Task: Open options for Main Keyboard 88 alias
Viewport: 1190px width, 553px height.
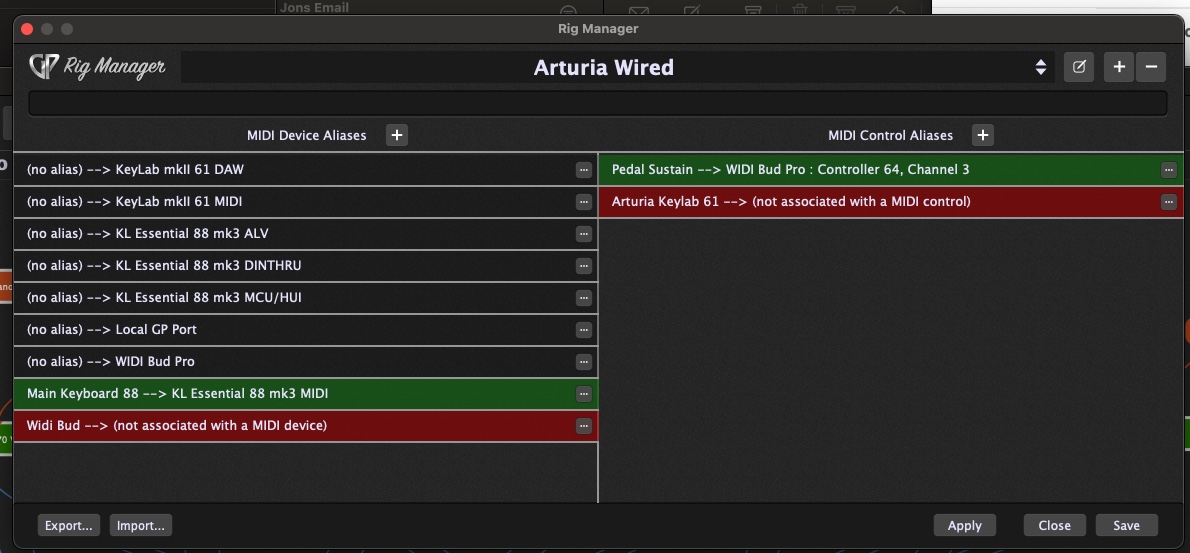Action: click(x=584, y=394)
